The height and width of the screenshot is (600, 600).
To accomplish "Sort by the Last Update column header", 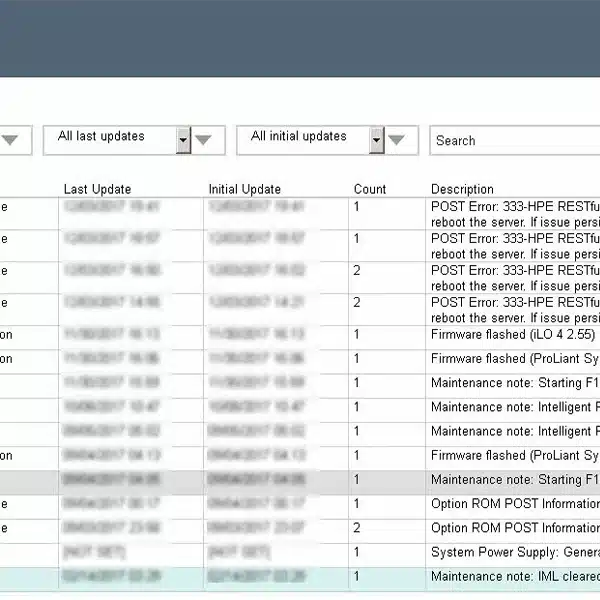I will (97, 189).
